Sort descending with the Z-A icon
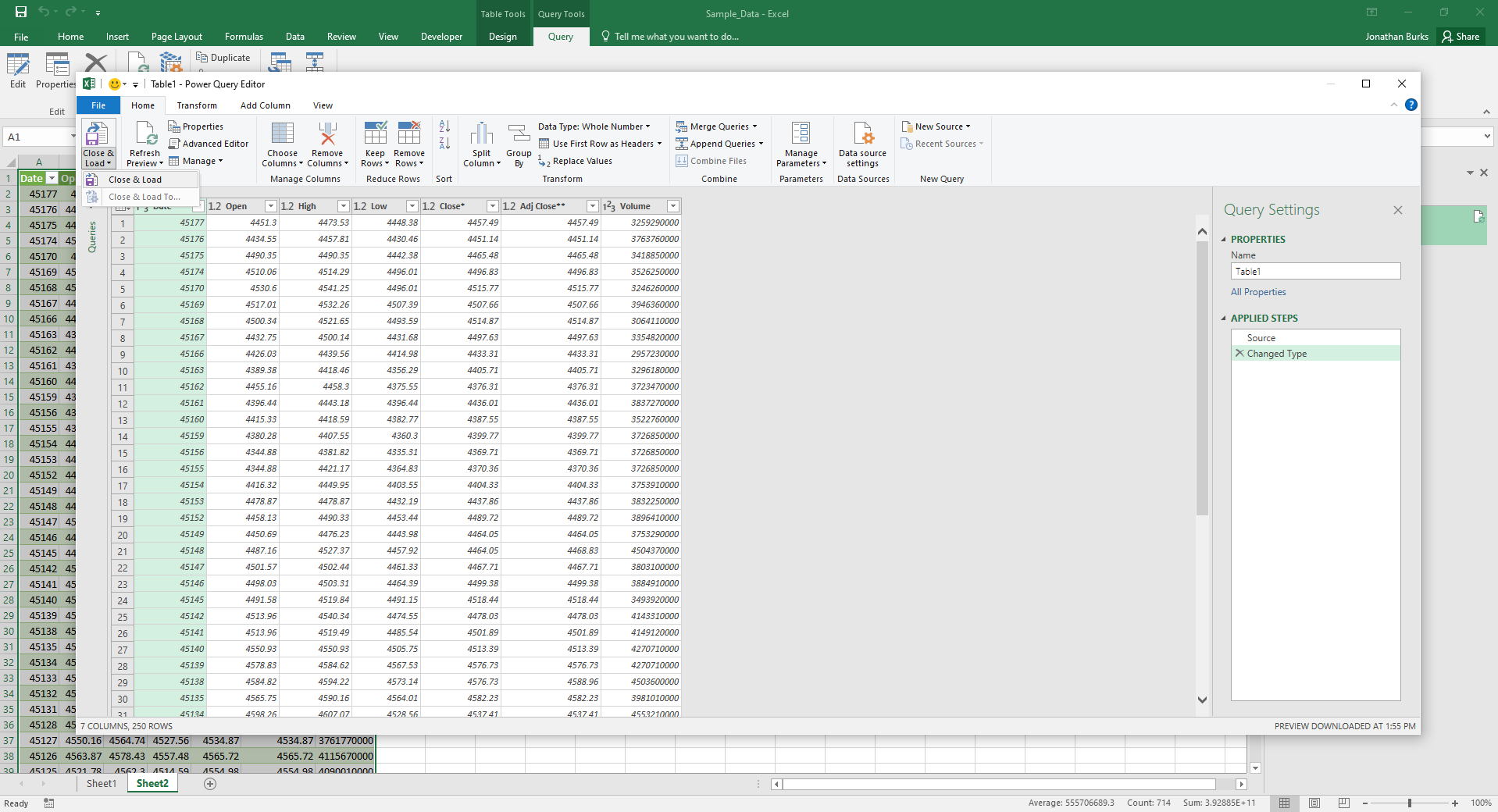This screenshot has width=1498, height=812. point(444,144)
